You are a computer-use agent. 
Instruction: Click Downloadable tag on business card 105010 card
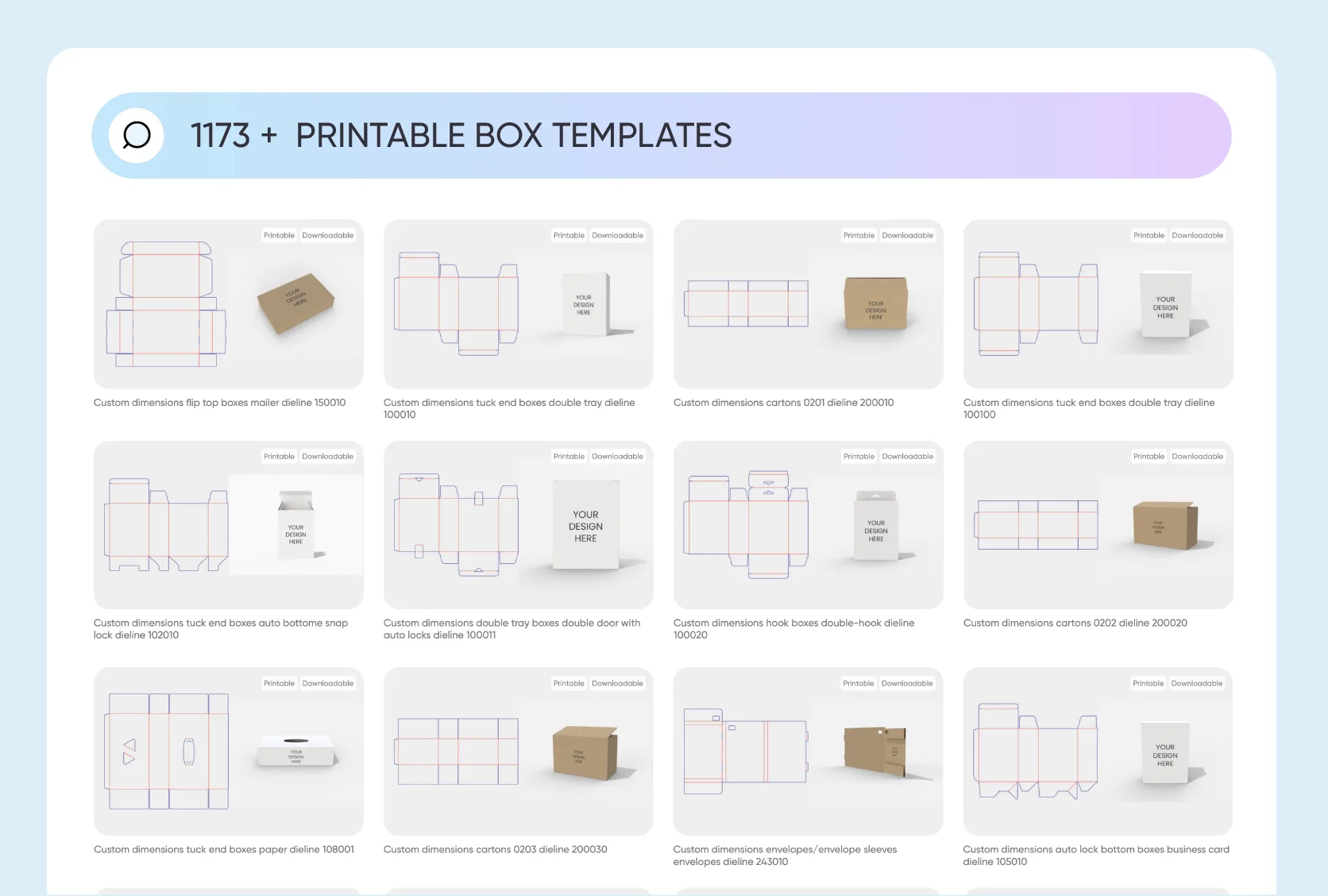tap(1197, 683)
